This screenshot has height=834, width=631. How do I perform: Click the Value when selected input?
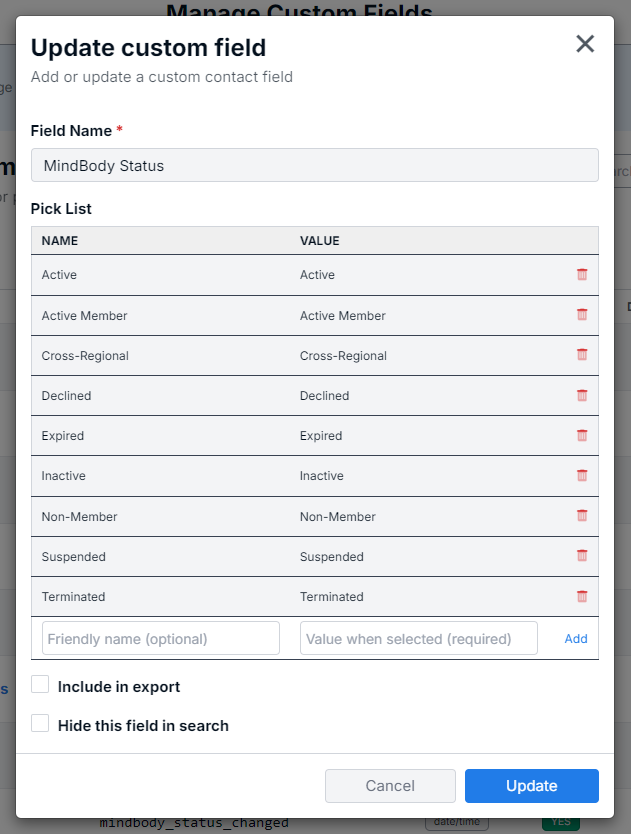(x=418, y=639)
